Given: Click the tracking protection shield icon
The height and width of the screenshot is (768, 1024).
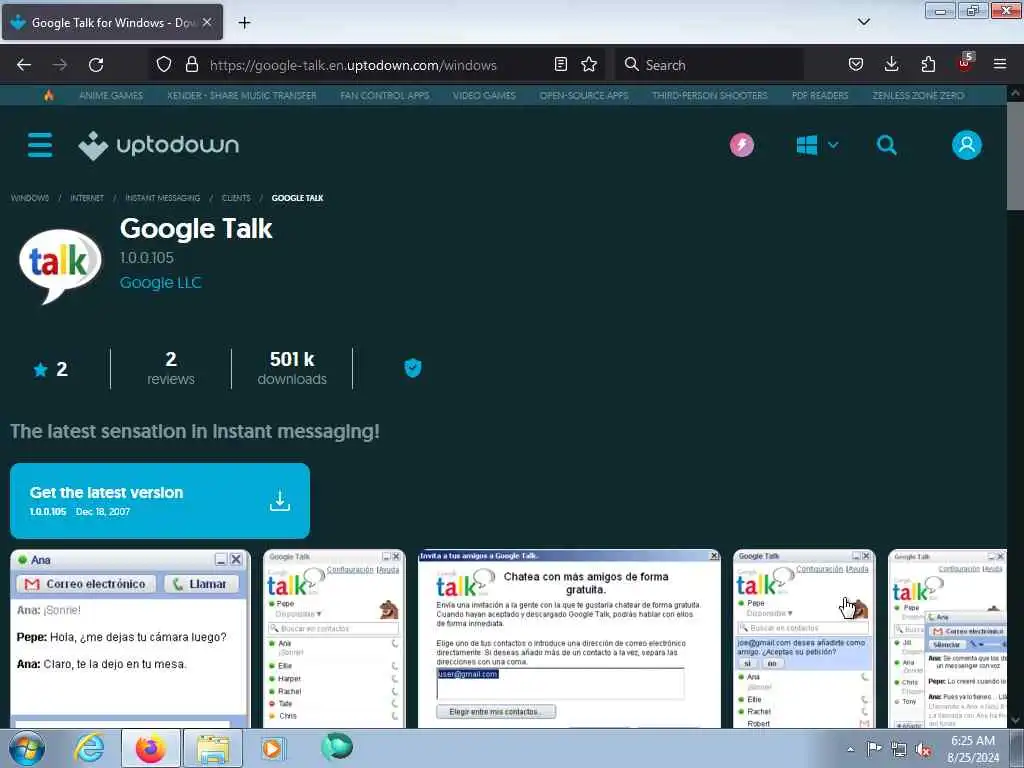Looking at the screenshot, I should pos(164,64).
